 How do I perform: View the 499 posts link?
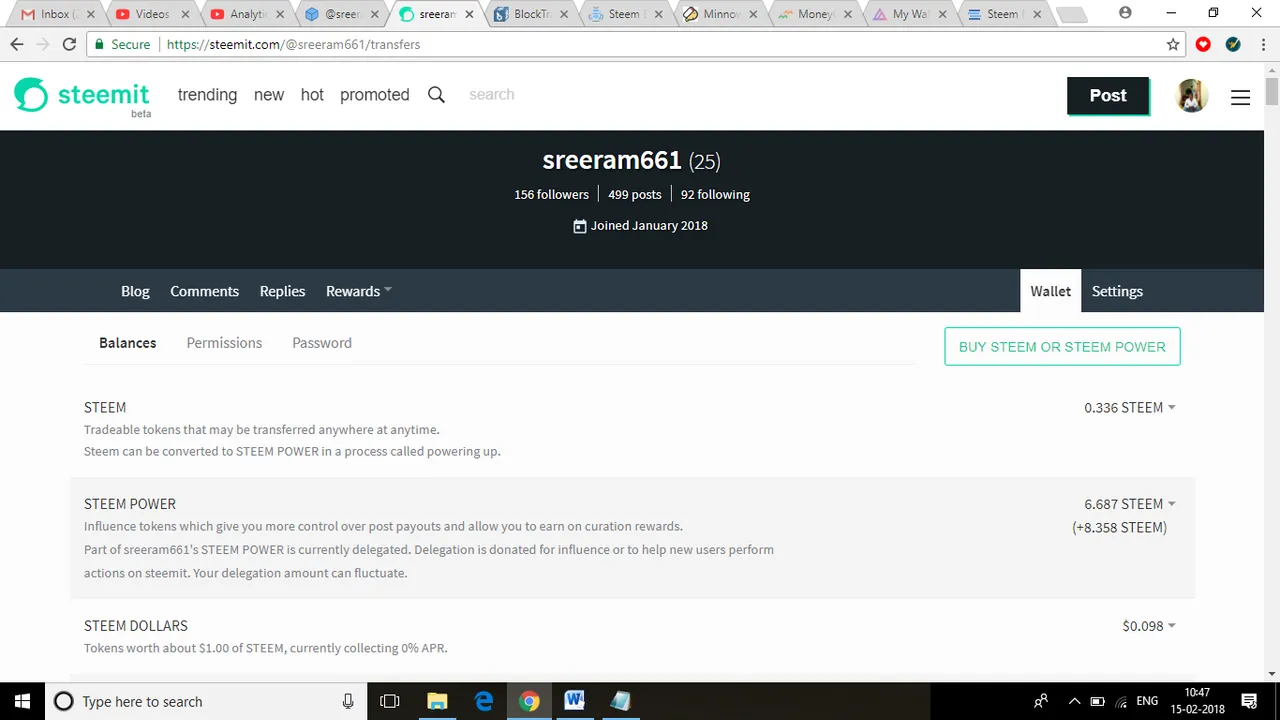[635, 194]
